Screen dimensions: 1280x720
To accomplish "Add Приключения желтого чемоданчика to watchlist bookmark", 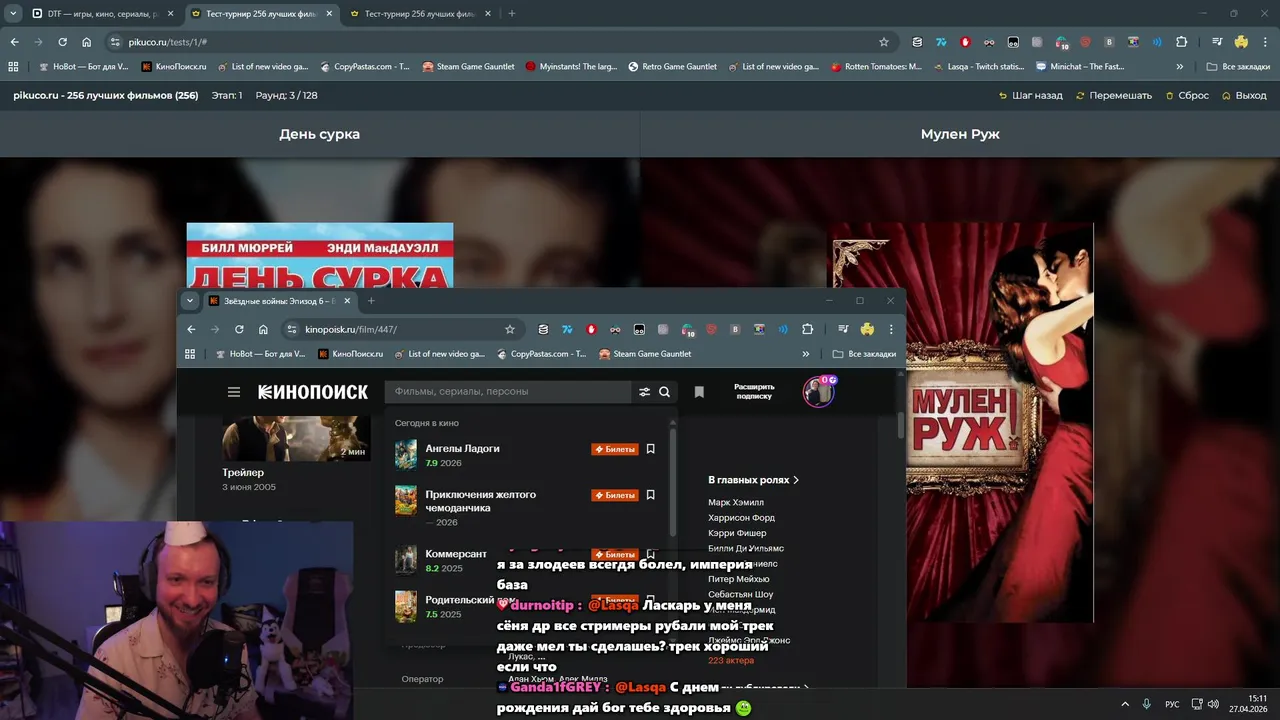I will tap(650, 495).
